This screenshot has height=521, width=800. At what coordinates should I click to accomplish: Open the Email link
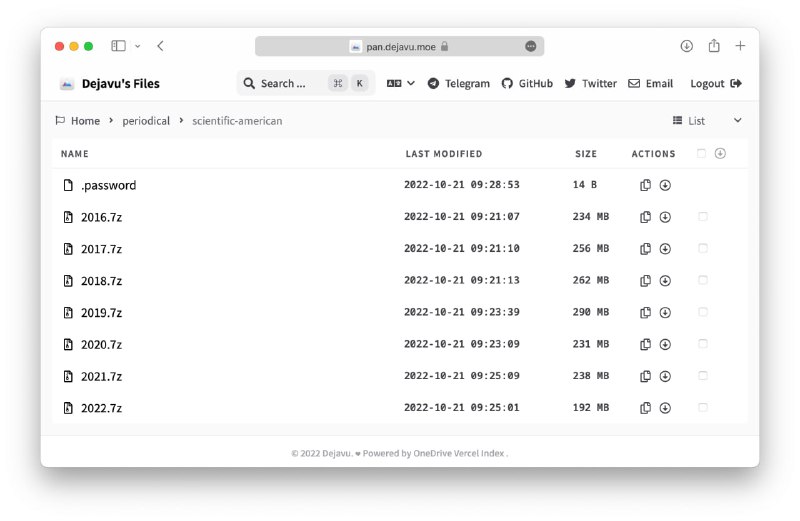click(x=651, y=83)
